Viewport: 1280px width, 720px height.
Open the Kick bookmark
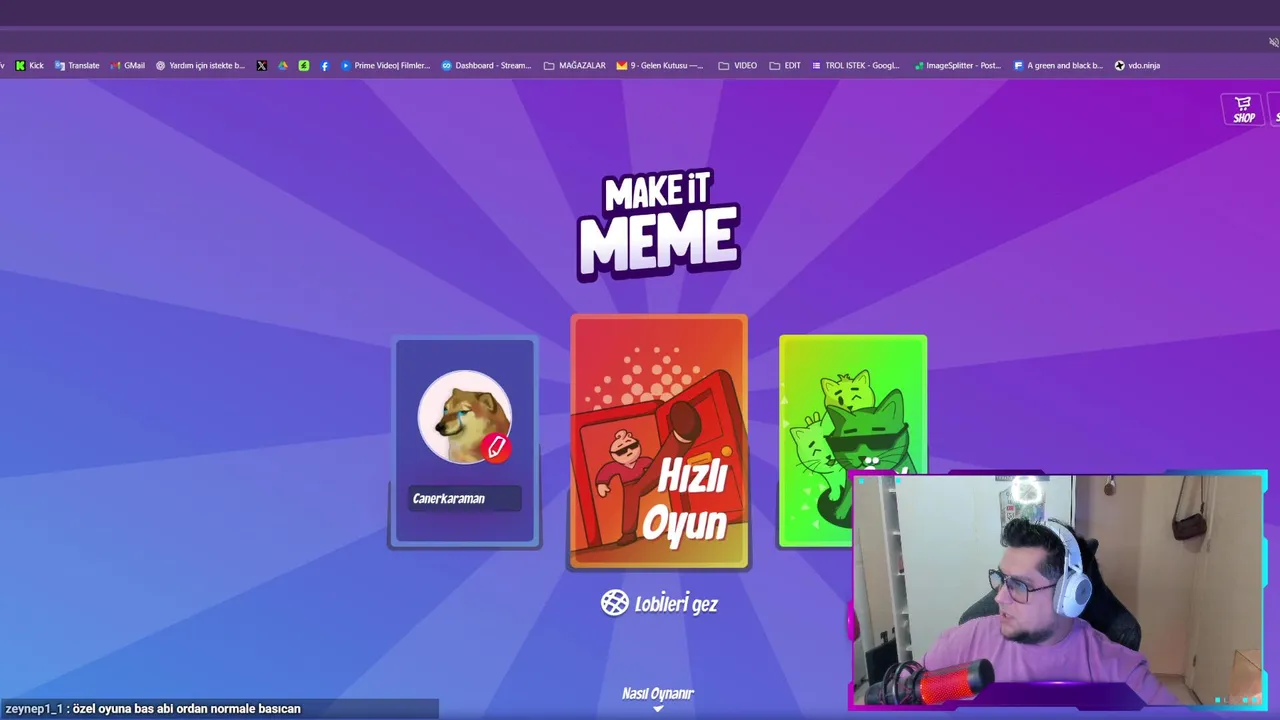click(x=29, y=65)
